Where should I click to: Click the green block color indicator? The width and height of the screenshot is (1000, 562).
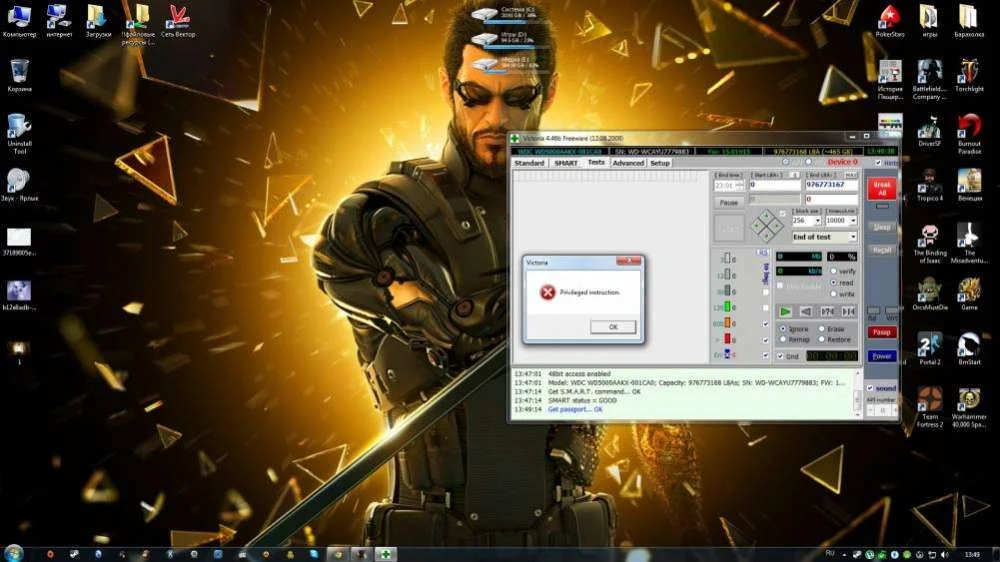coord(726,307)
